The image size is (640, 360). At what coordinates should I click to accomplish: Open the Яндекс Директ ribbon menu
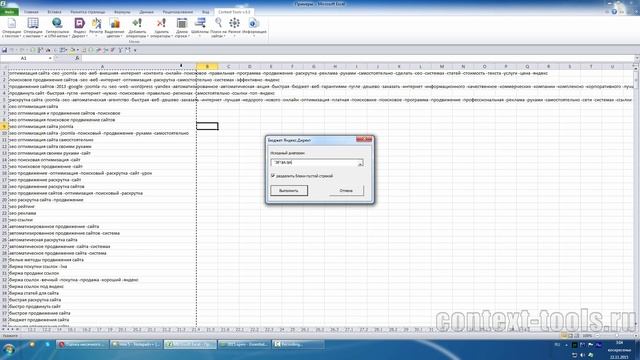[x=80, y=28]
